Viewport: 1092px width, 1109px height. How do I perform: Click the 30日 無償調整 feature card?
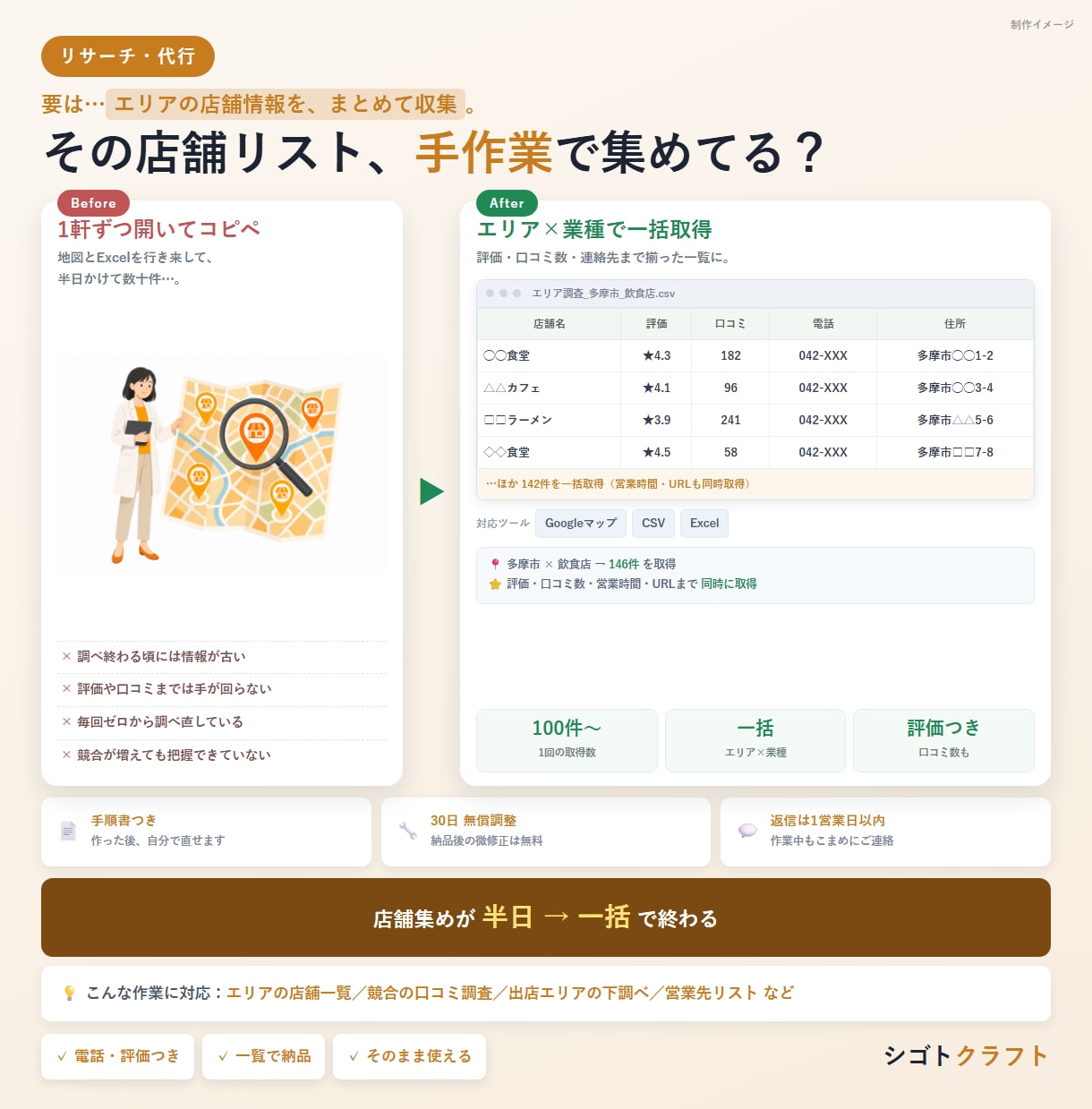546,832
